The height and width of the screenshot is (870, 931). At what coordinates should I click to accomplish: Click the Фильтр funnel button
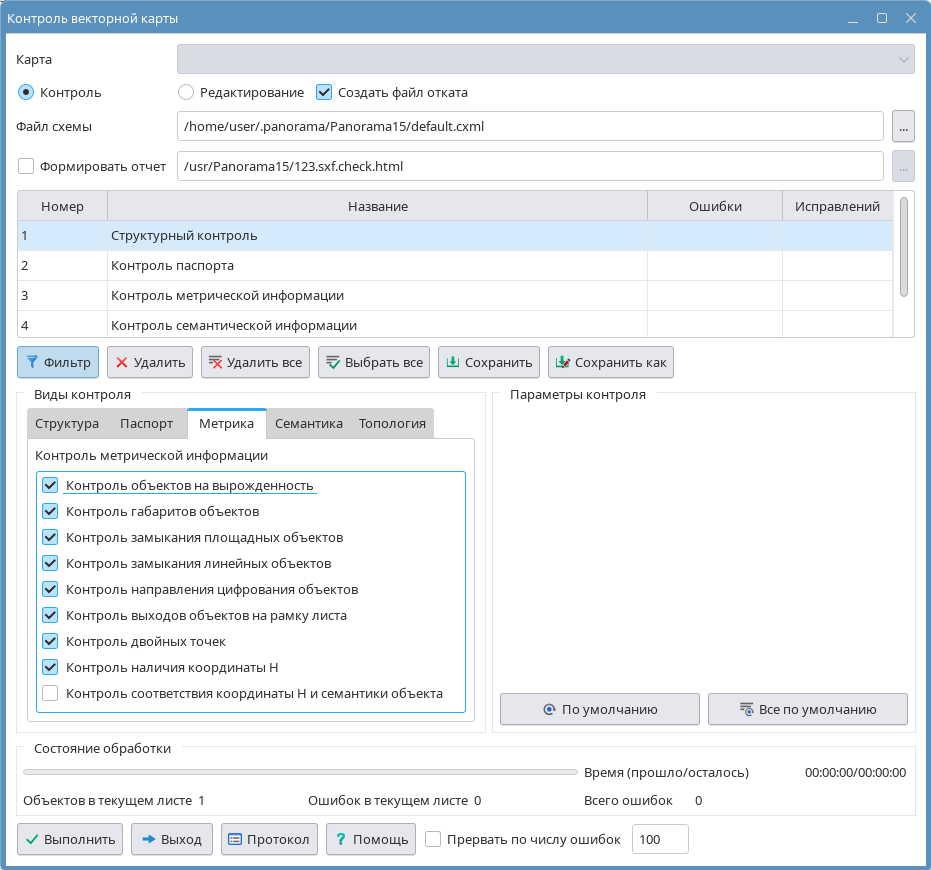click(58, 362)
